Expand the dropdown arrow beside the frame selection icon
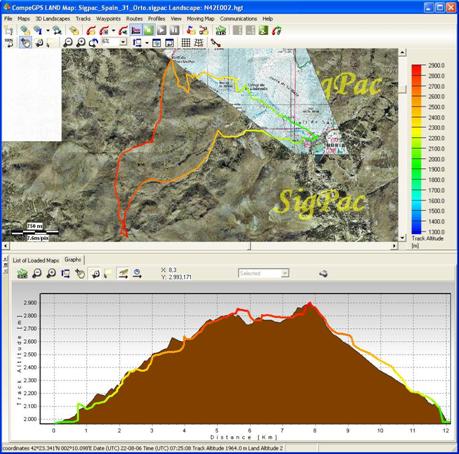This screenshot has width=459, height=454. [x=147, y=43]
